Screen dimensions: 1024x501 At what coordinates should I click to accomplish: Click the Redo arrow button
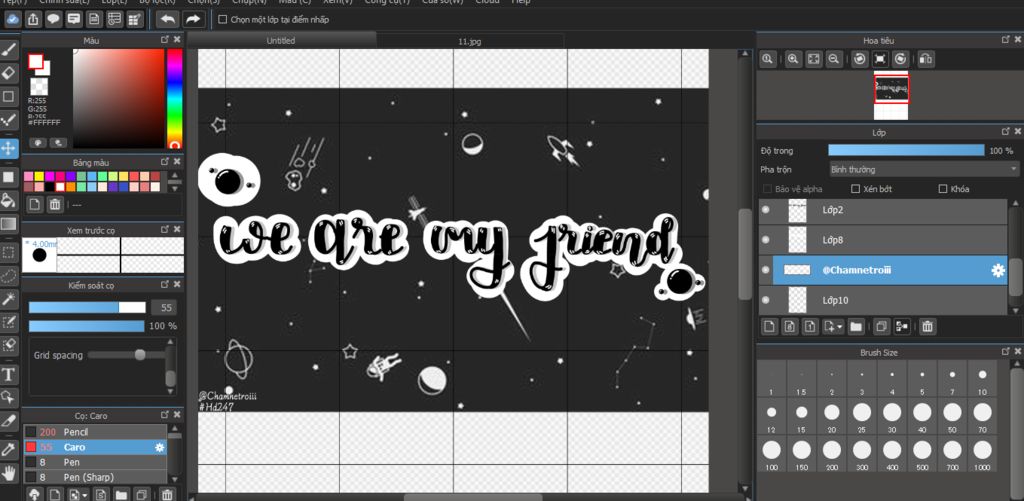coord(193,19)
